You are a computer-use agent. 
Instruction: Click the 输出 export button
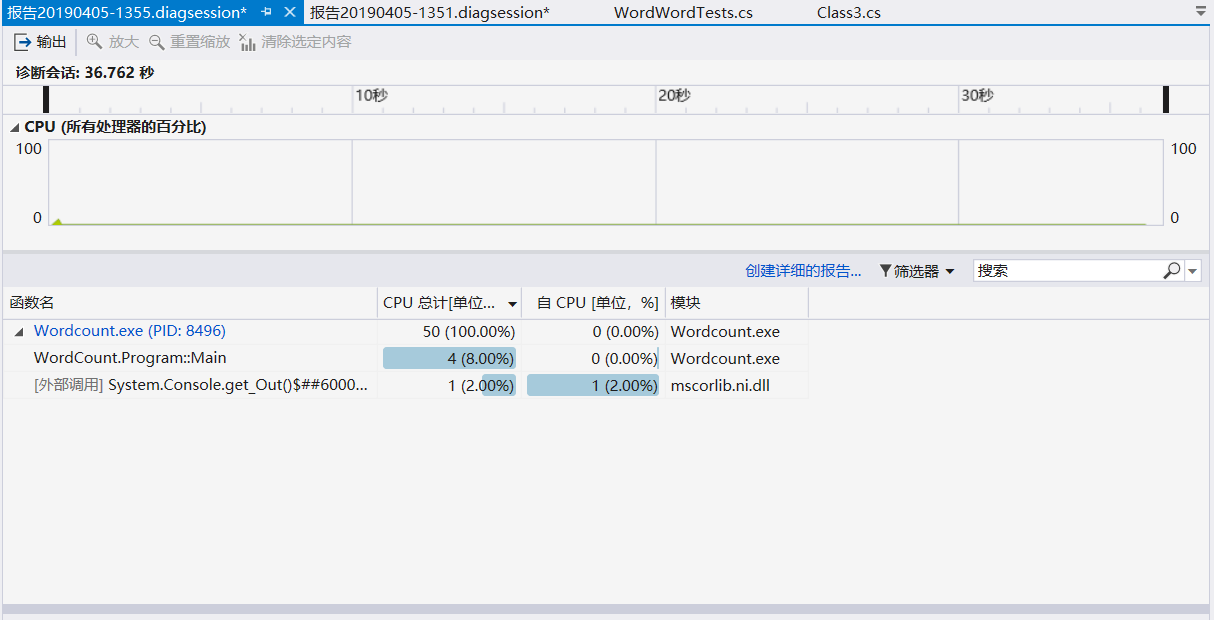tap(41, 42)
